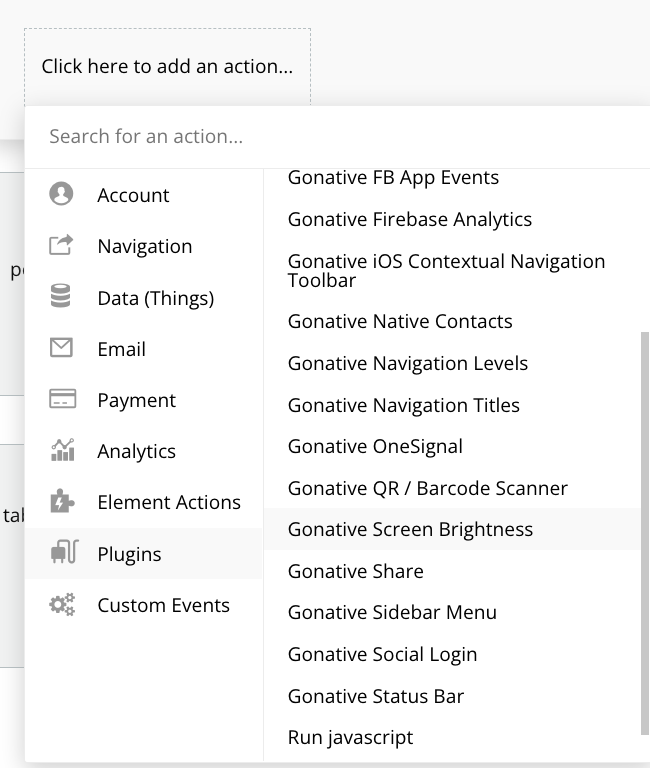The height and width of the screenshot is (768, 650).
Task: Click the Analytics chart icon
Action: tap(63, 450)
